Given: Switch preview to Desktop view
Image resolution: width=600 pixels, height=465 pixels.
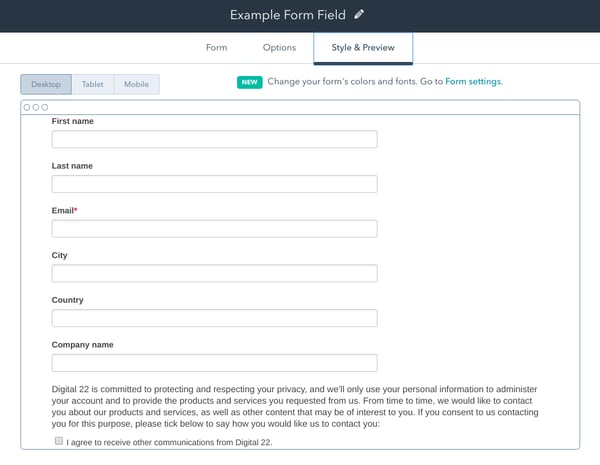Looking at the screenshot, I should [46, 84].
